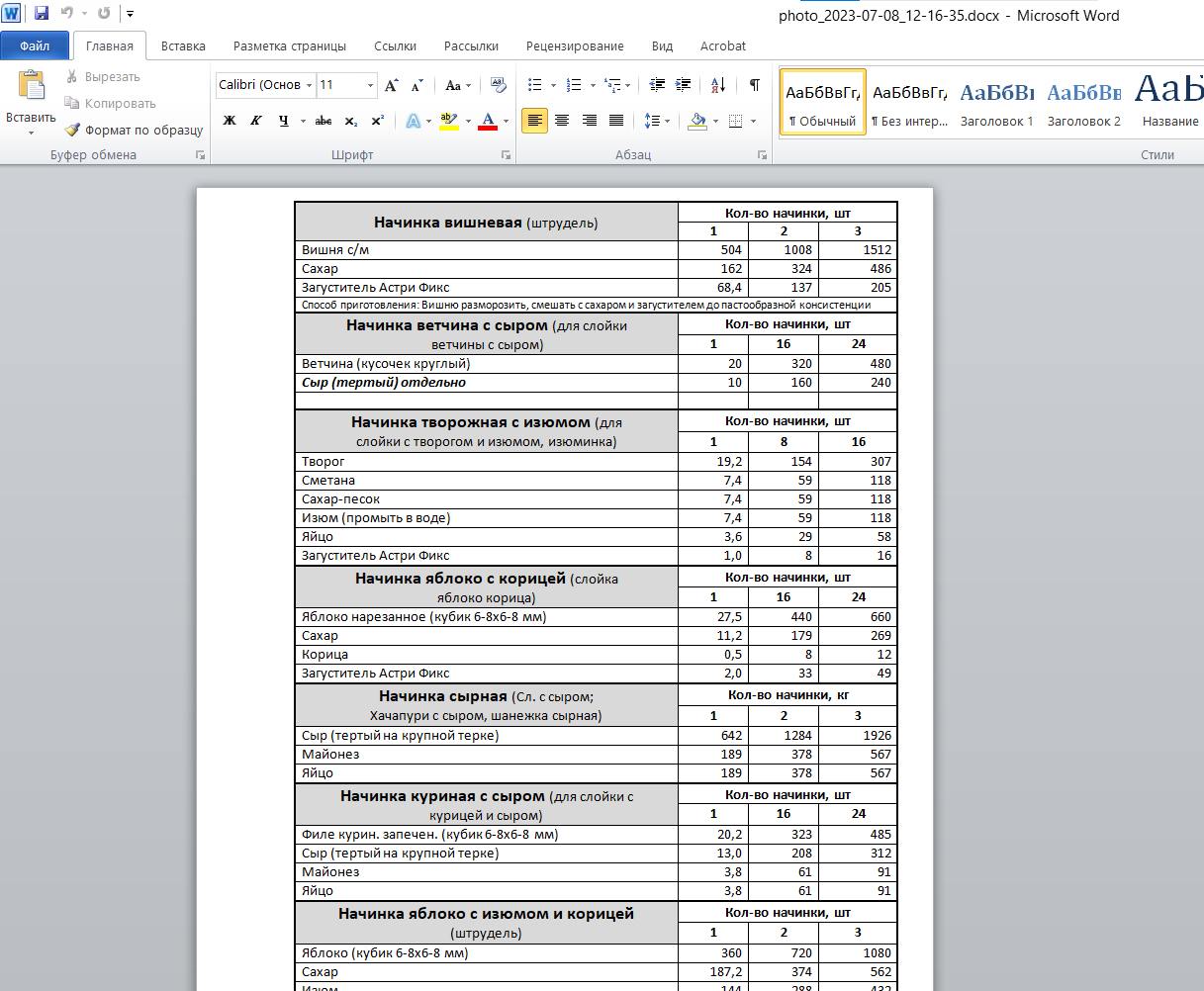Apply shading fill bucket color

[697, 121]
